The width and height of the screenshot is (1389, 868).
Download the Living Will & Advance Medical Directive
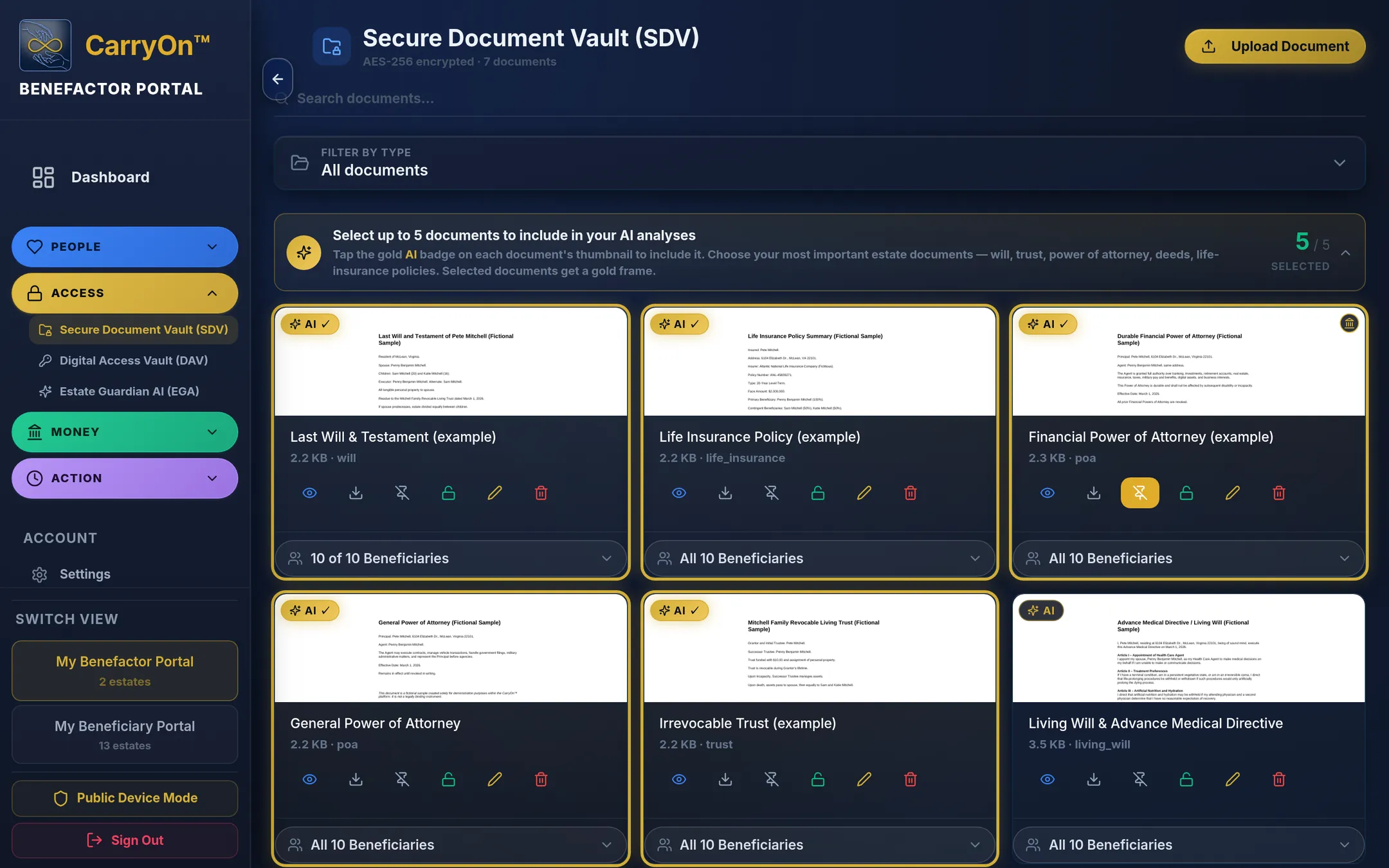pos(1093,779)
